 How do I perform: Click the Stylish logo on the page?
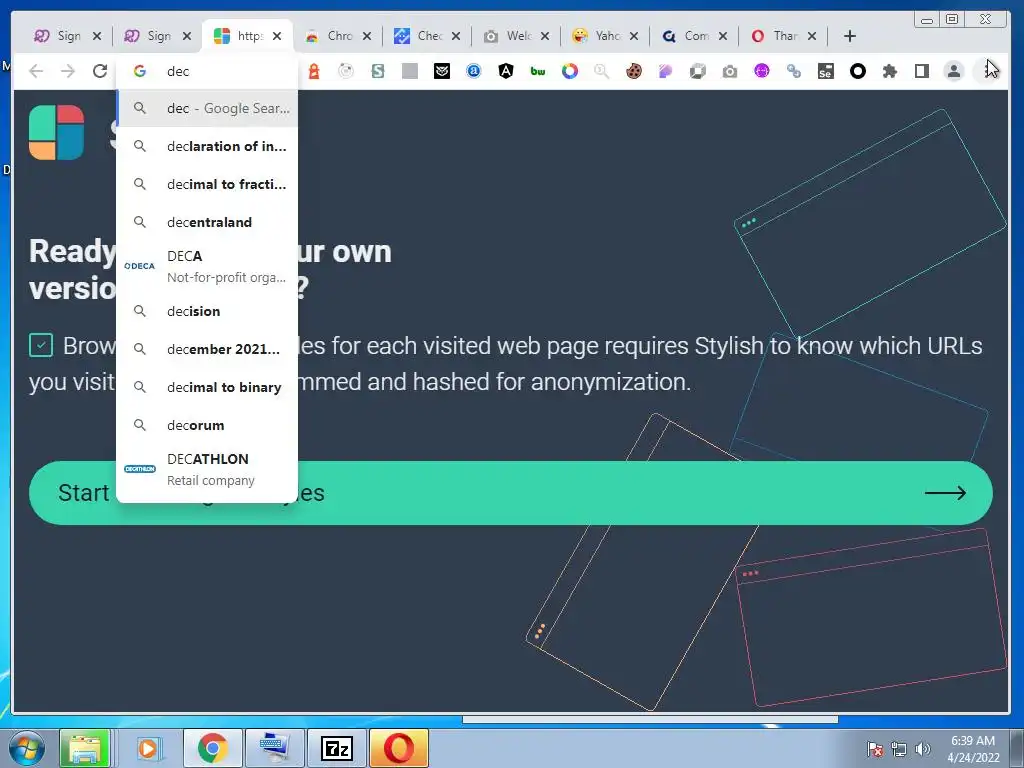tap(57, 133)
